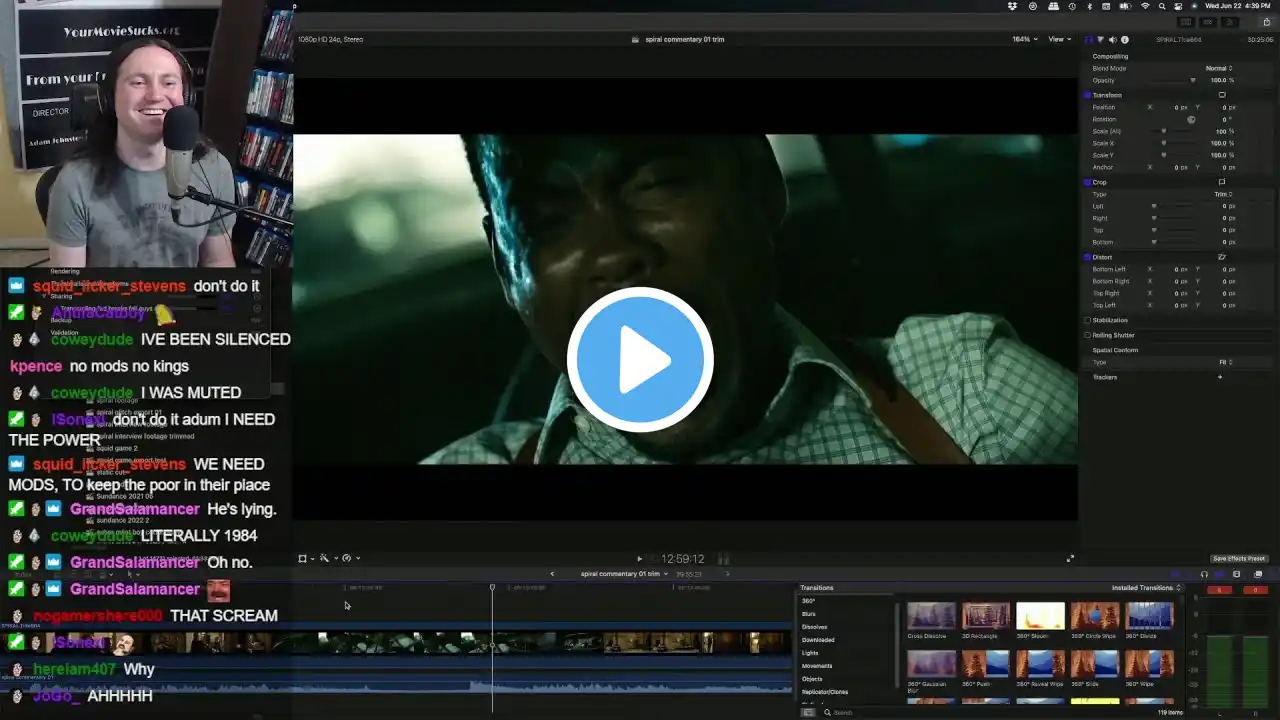Select the 360° Circle Wipe transition thumbnail
The image size is (1280, 720).
coord(1095,616)
